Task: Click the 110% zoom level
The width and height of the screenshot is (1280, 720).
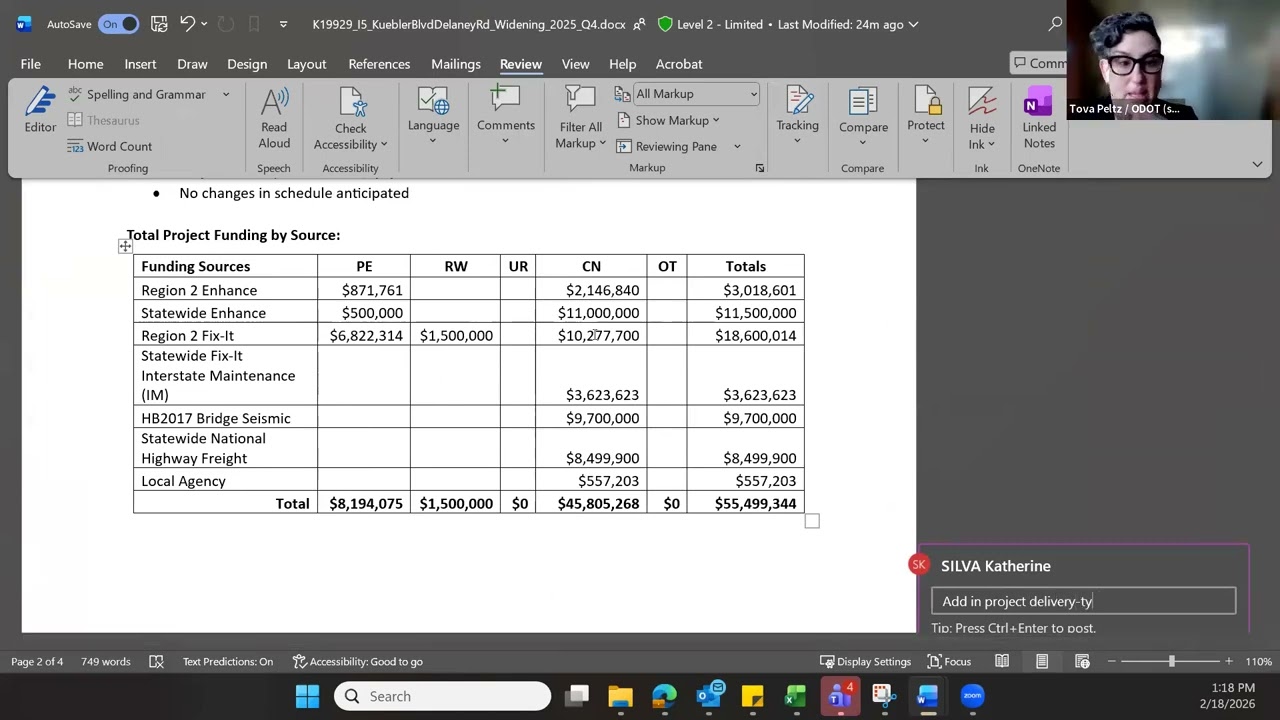Action: click(x=1259, y=661)
